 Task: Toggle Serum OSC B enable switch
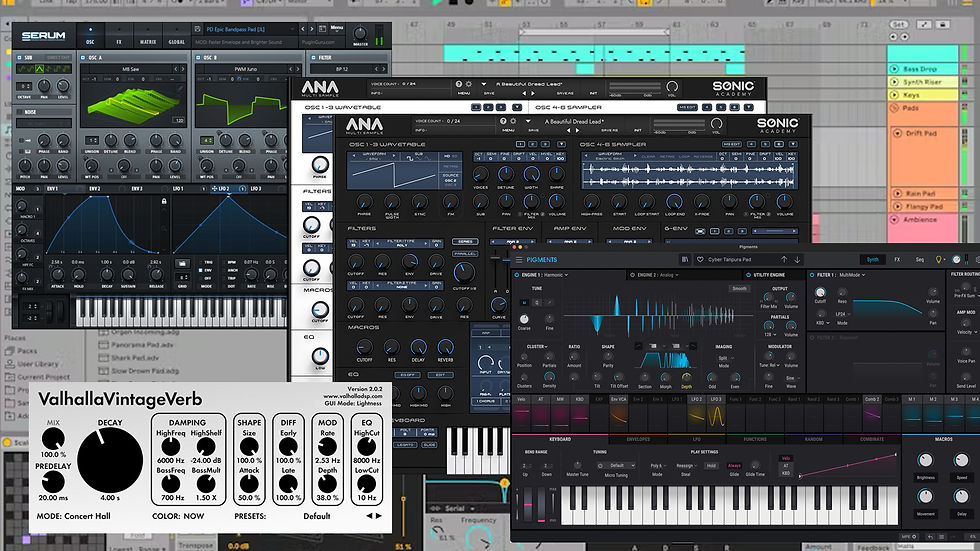(x=198, y=57)
